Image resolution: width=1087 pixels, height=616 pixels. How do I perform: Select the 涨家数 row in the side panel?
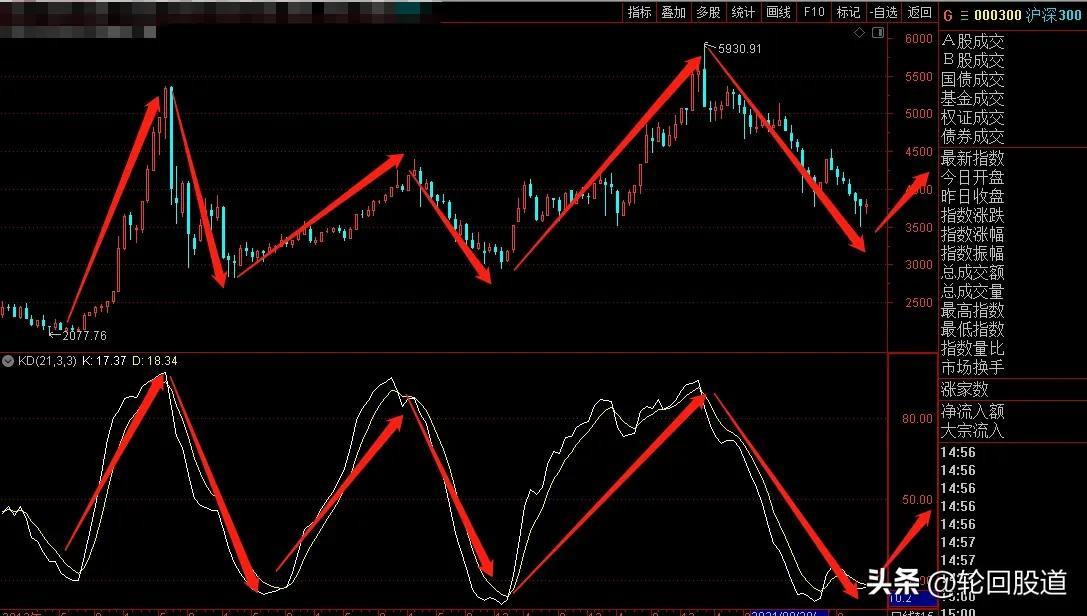965,389
